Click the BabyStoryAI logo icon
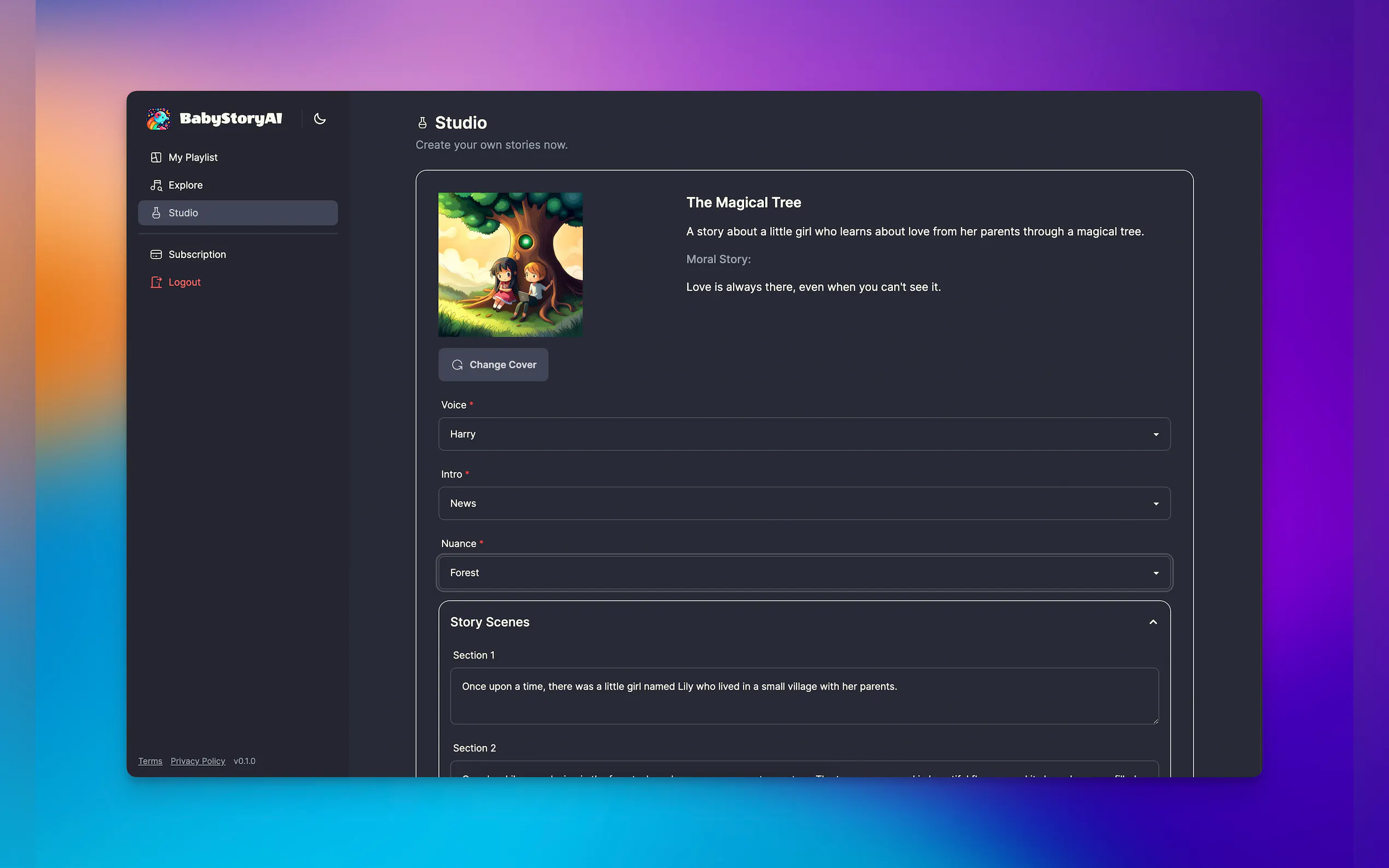1389x868 pixels. [x=159, y=119]
